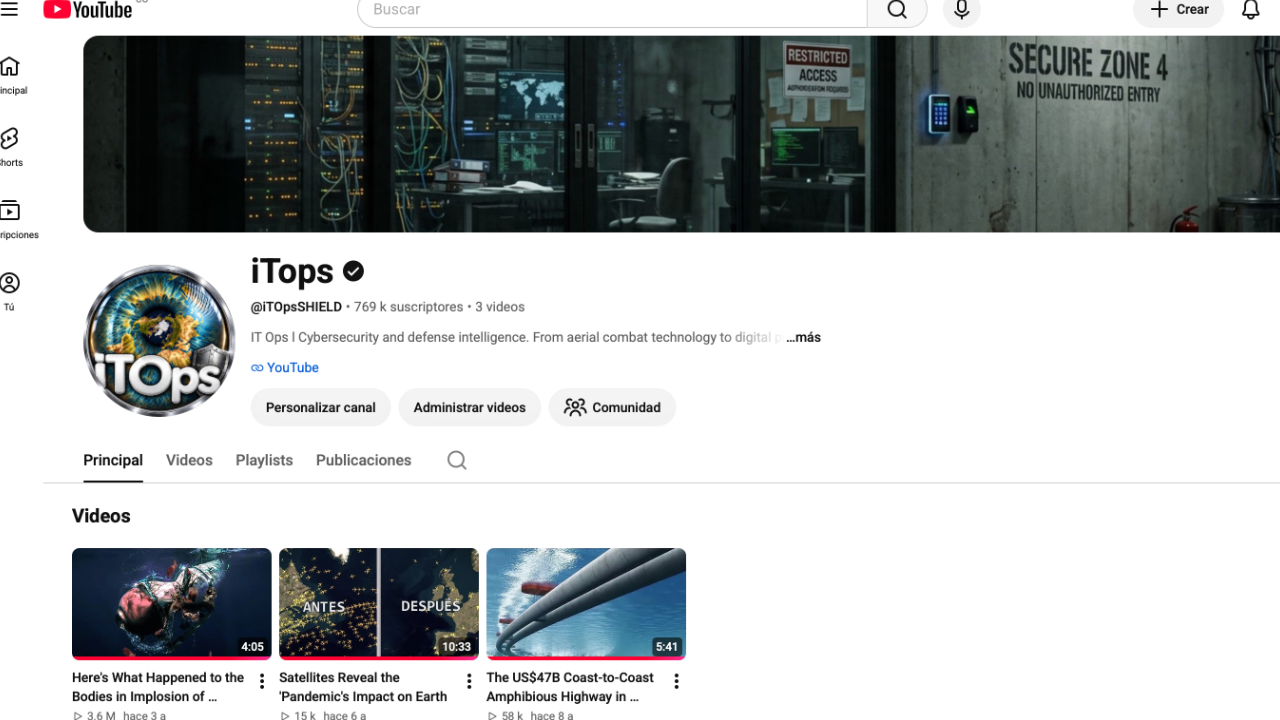Start voice search with the microphone
Screen dimensions: 1280x720
click(962, 10)
